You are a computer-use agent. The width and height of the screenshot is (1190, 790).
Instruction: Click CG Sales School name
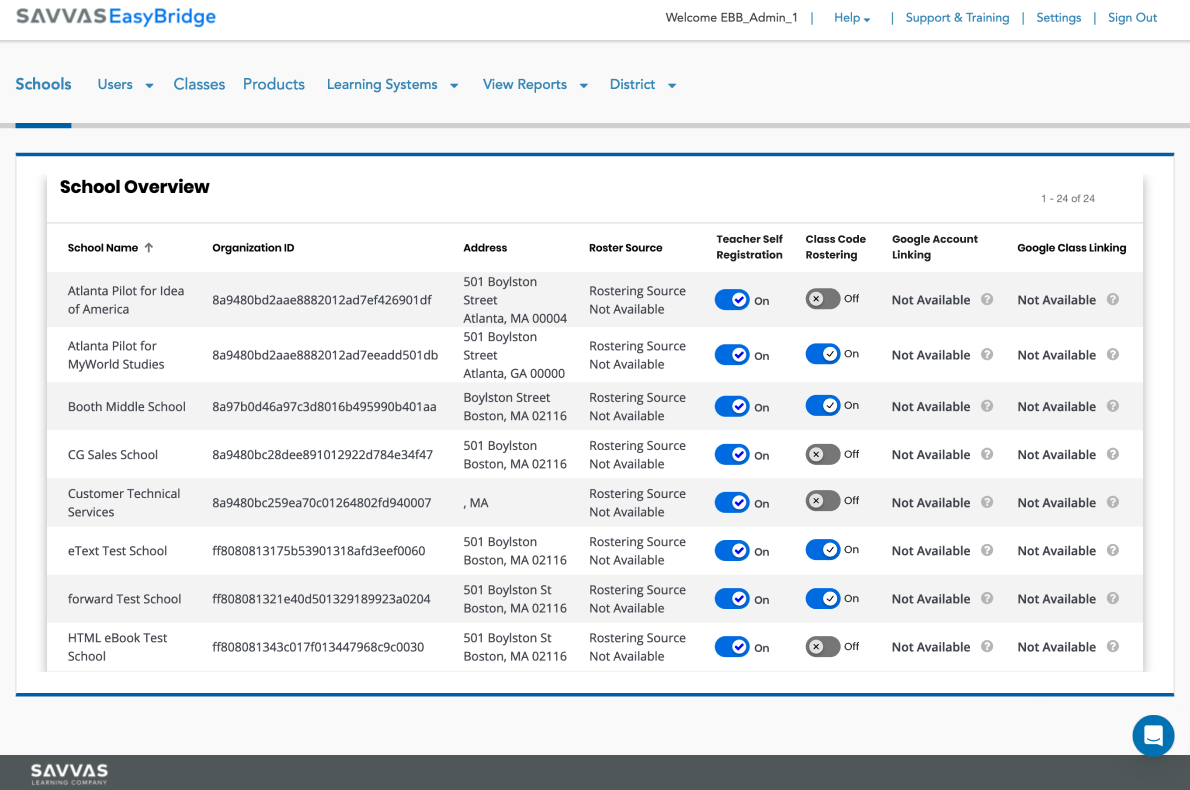click(113, 455)
